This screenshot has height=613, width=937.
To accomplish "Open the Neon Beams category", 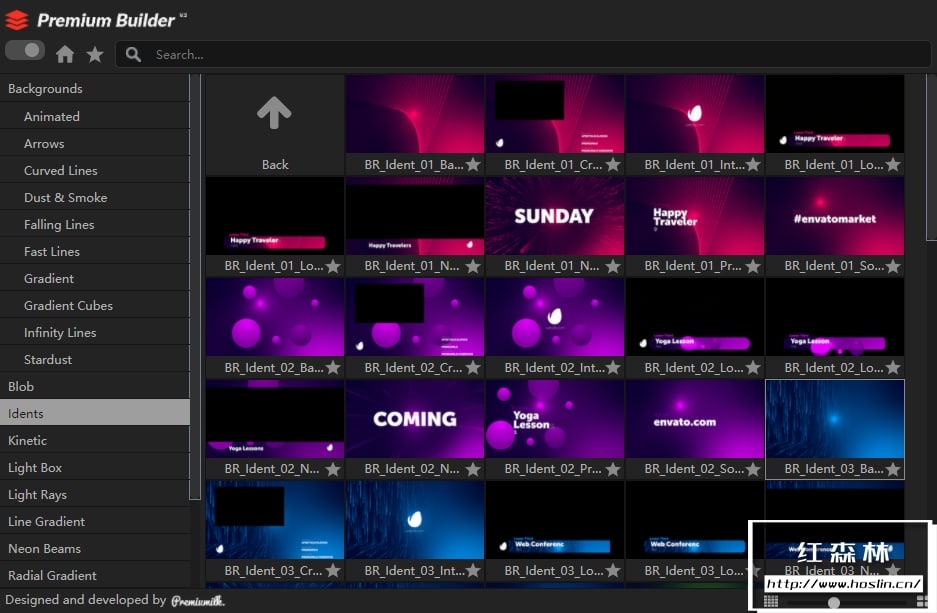I will [x=44, y=548].
